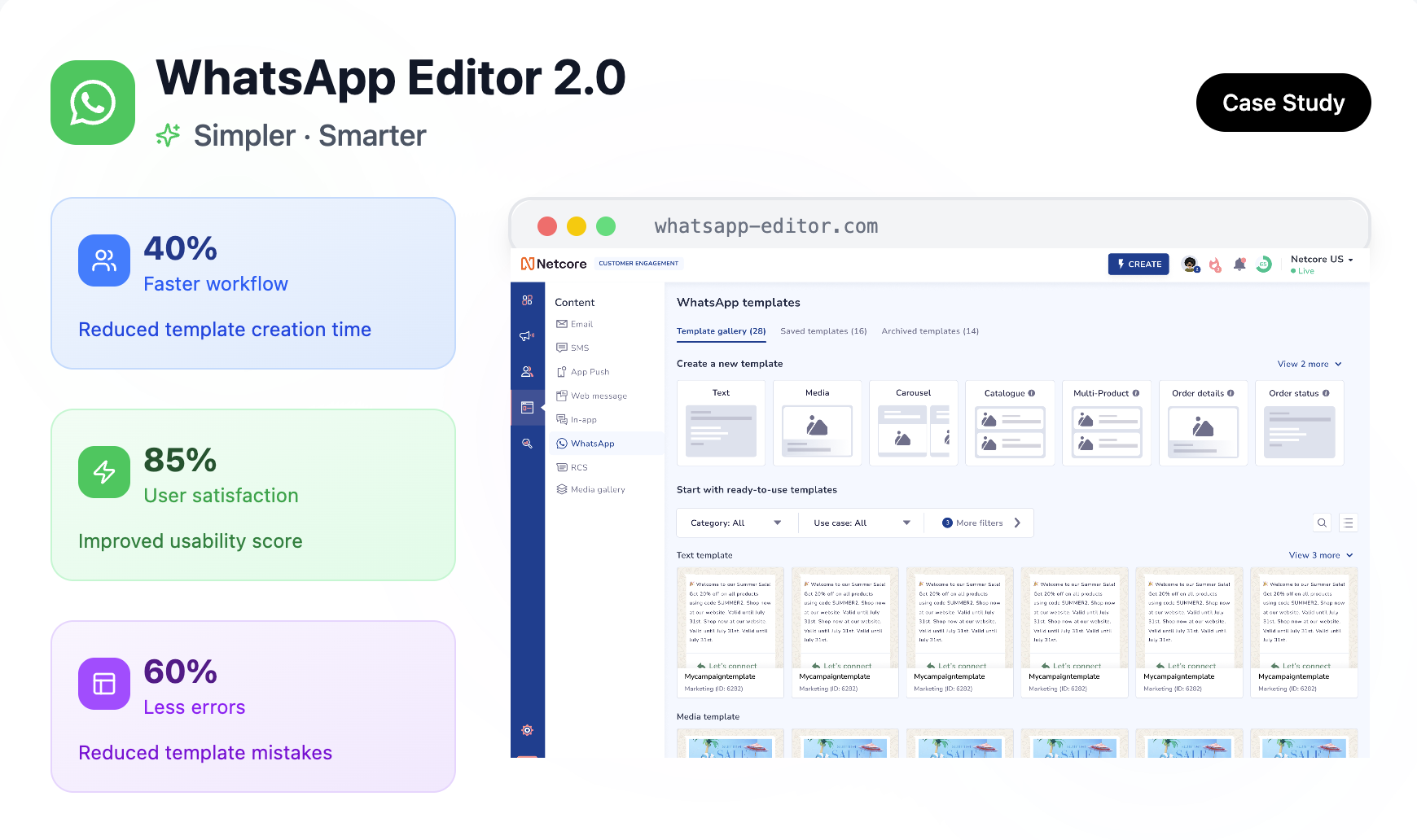Open Media gallery in Content menu
The height and width of the screenshot is (840, 1417).
point(591,490)
